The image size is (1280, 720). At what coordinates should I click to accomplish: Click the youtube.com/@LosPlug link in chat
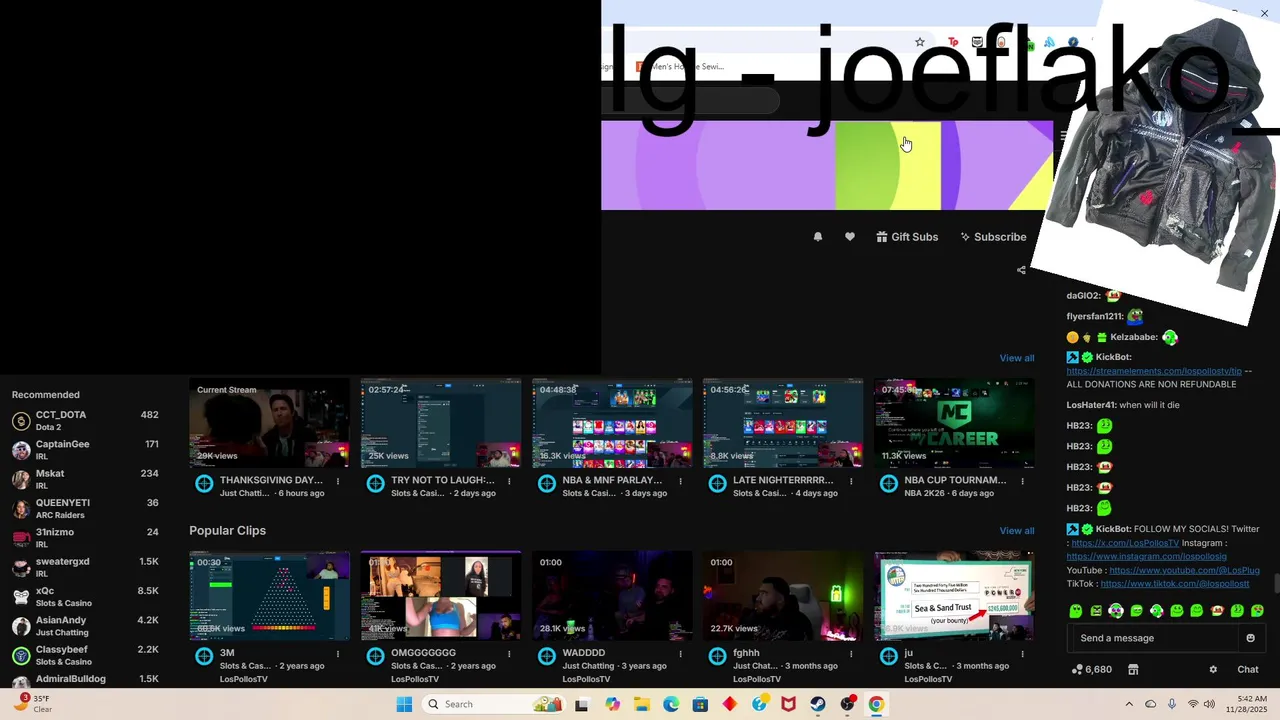click(1184, 570)
